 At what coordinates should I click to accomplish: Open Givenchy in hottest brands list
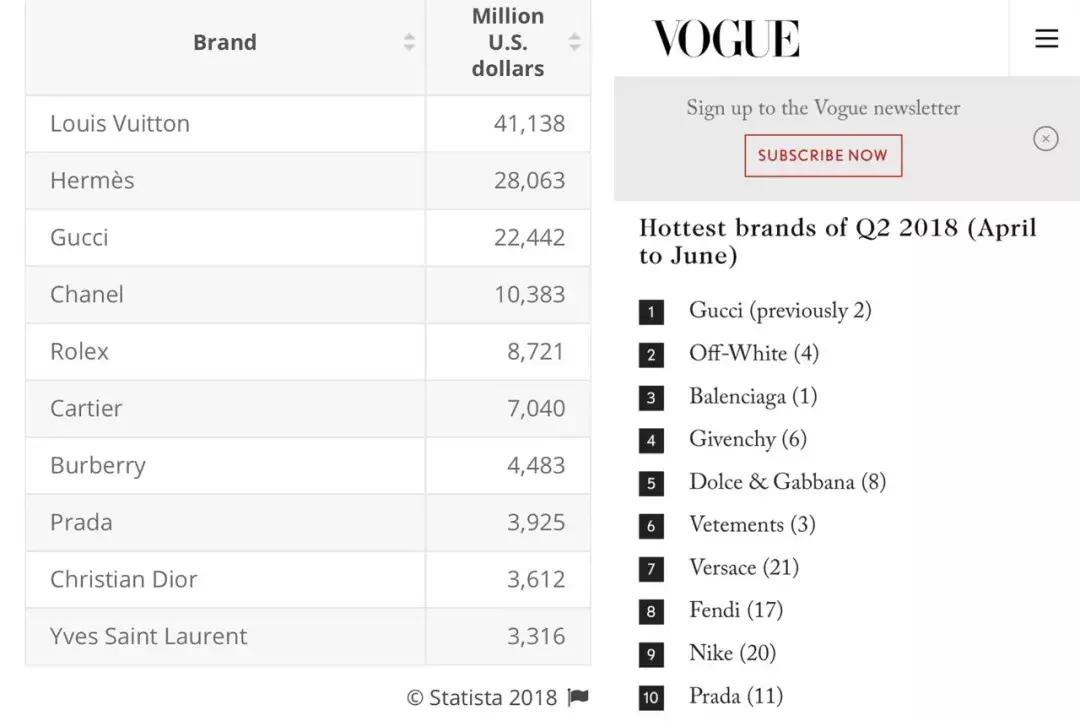pos(747,439)
